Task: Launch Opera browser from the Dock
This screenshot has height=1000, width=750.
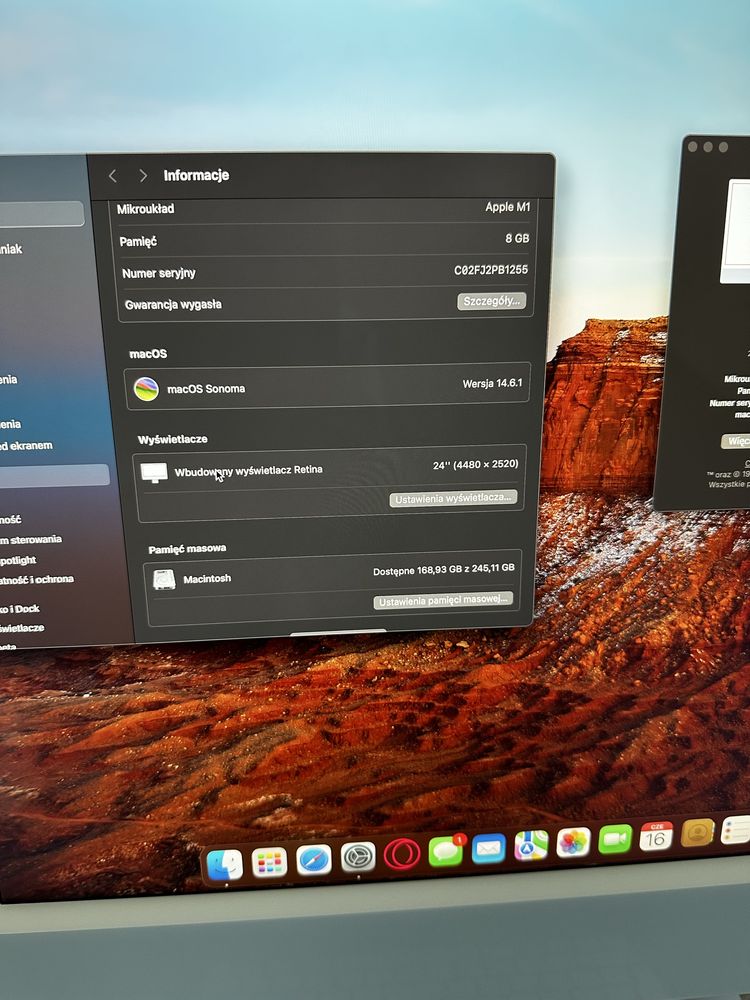Action: [x=402, y=853]
